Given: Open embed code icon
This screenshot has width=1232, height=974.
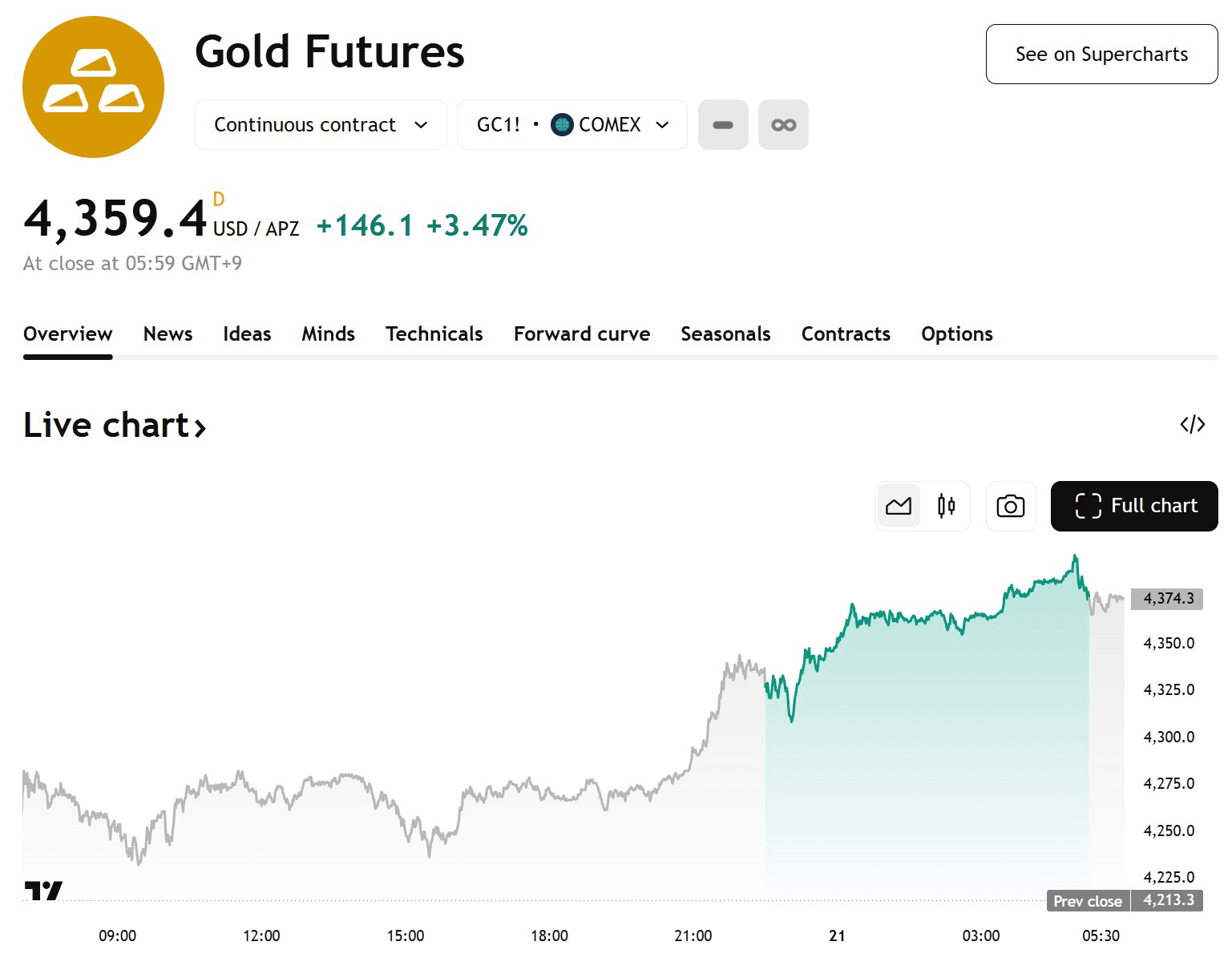Looking at the screenshot, I should [1192, 424].
